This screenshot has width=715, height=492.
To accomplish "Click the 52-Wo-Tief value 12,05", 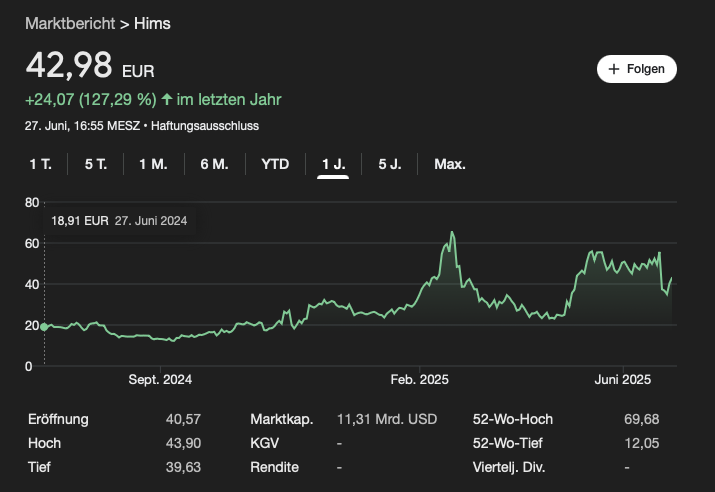I will point(642,443).
